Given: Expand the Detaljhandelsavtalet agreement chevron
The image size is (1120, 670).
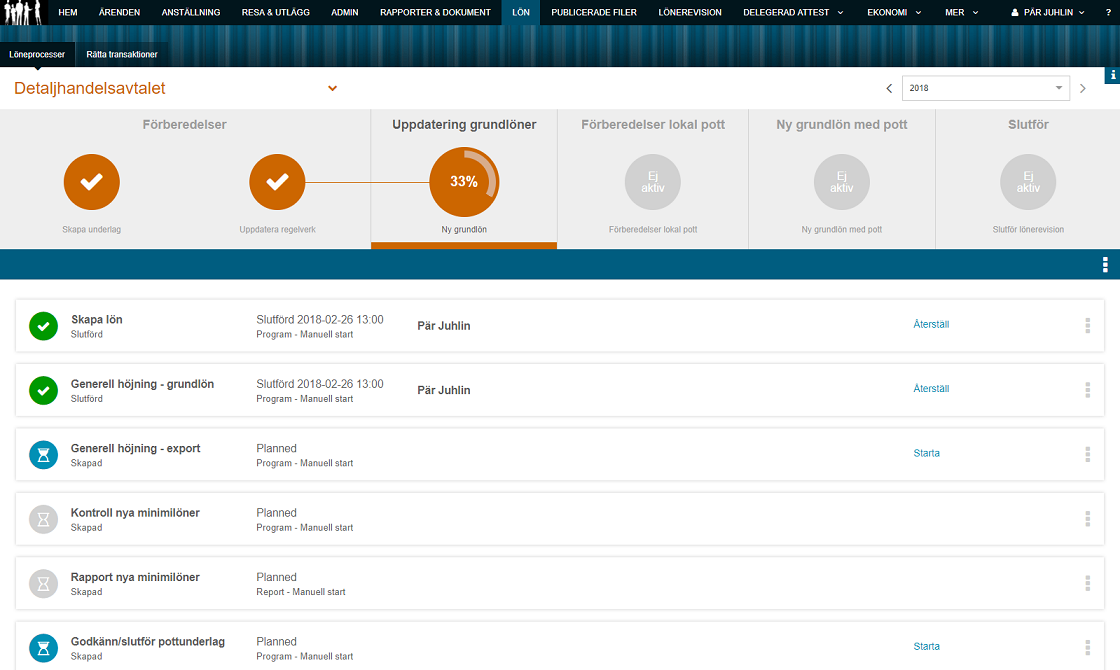Looking at the screenshot, I should (x=332, y=89).
